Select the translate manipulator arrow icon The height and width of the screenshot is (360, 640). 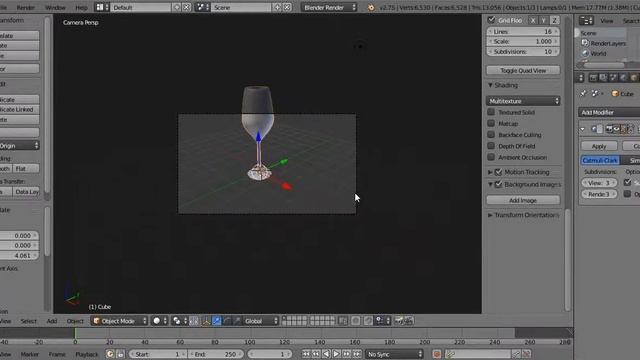(x=216, y=321)
